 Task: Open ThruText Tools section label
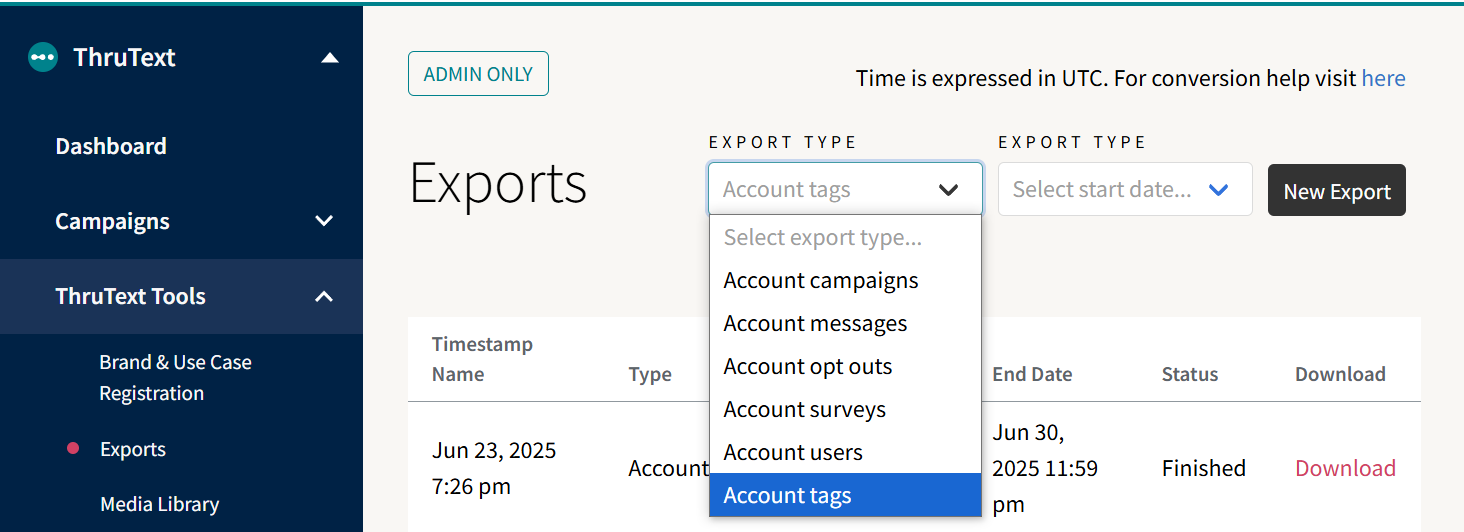coord(130,296)
